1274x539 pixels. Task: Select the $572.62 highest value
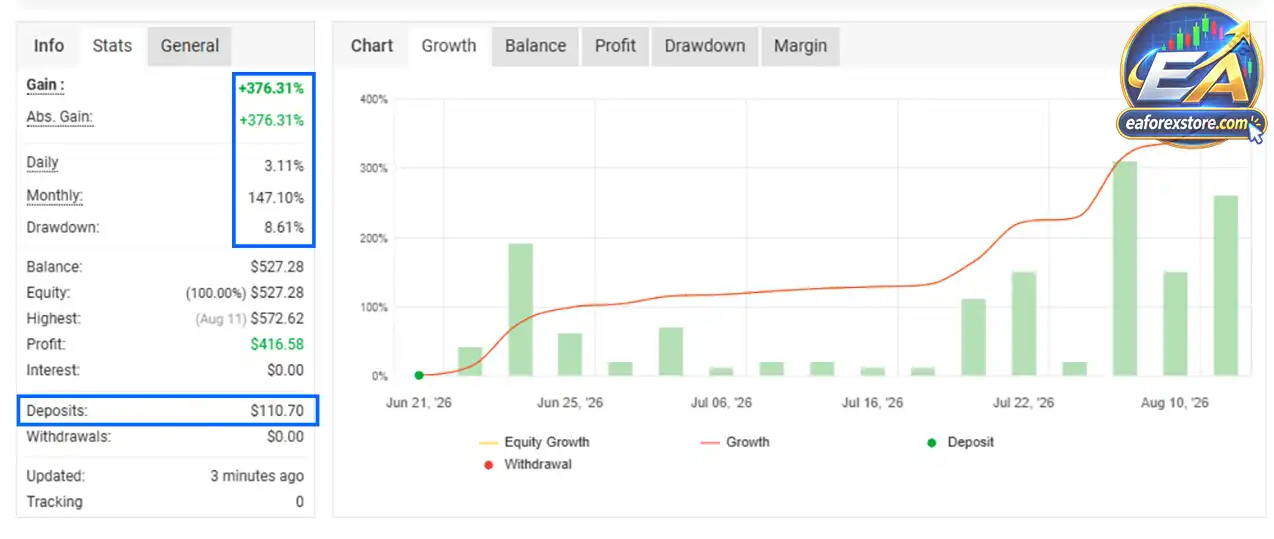(x=277, y=319)
